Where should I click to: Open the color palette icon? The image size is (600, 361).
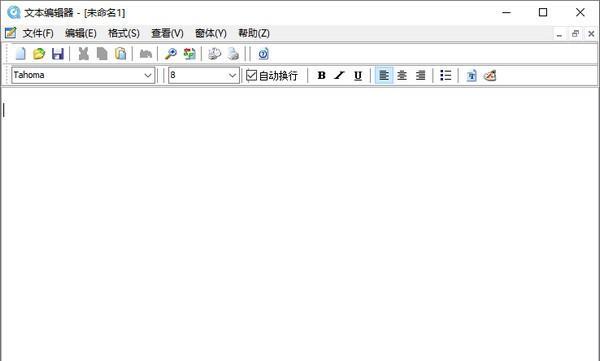click(x=490, y=75)
